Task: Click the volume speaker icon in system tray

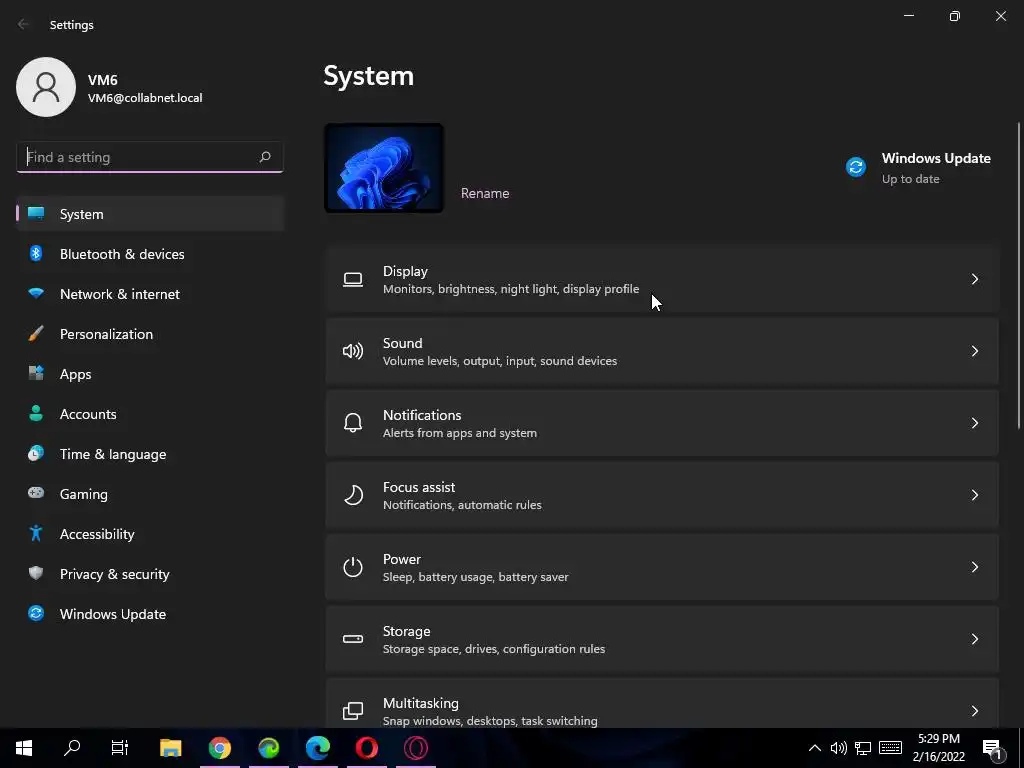Action: 839,748
